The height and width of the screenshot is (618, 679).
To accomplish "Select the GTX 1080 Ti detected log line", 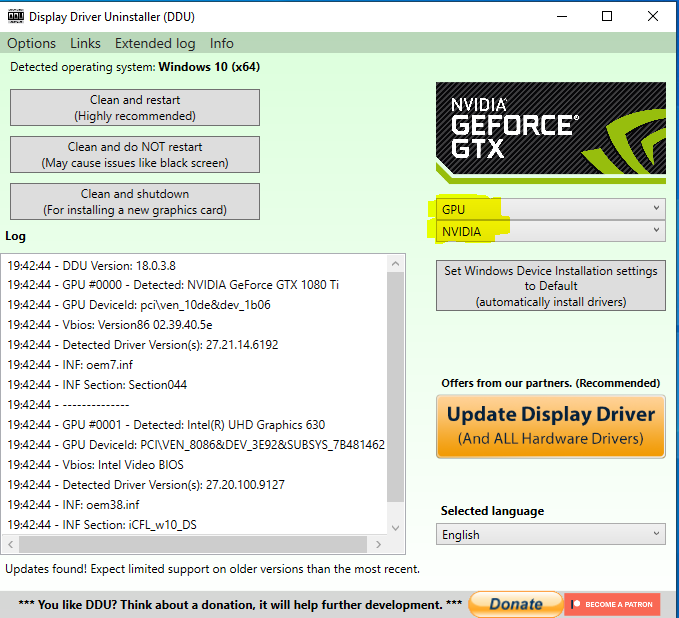I will [x=172, y=285].
